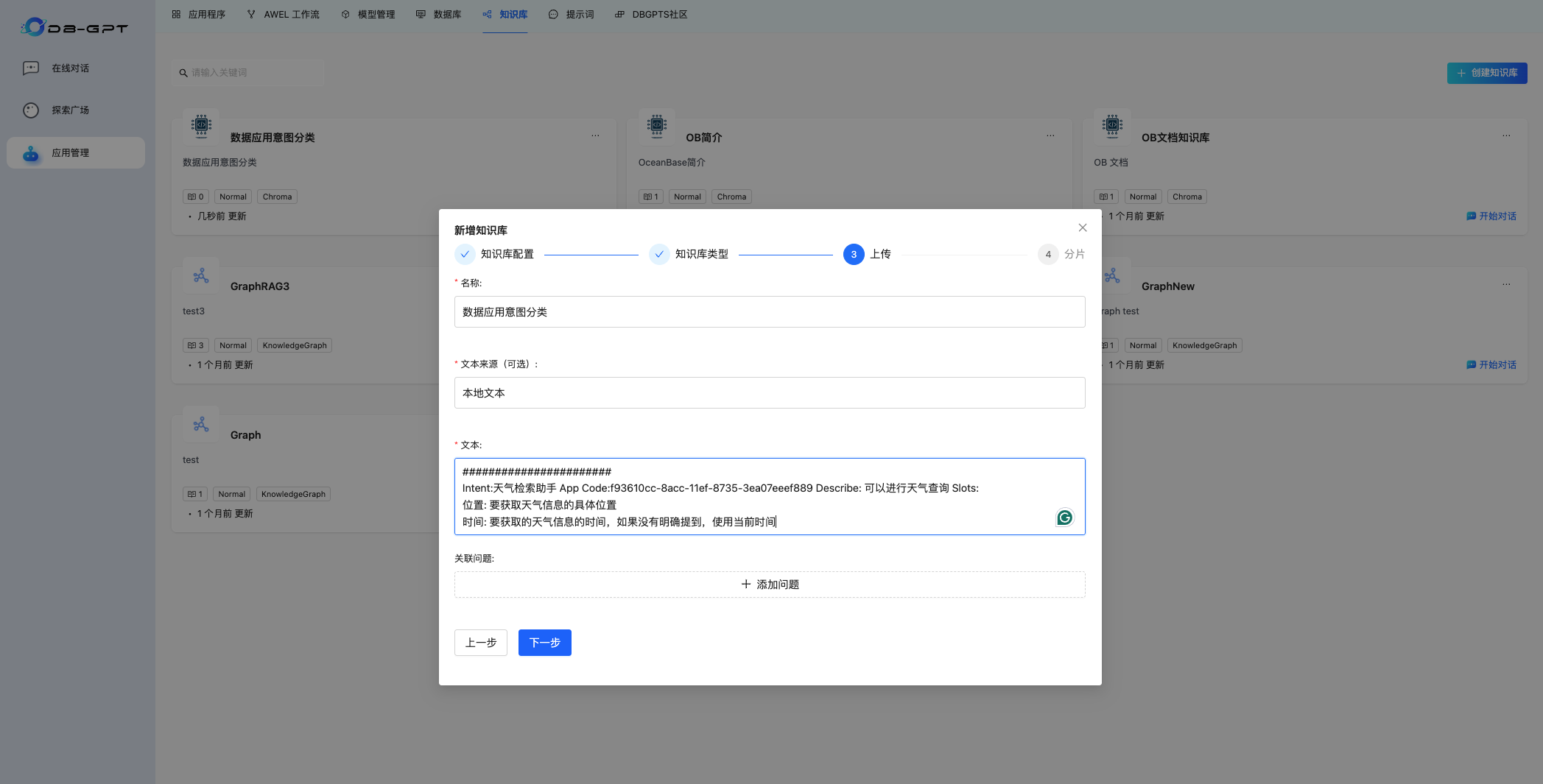The image size is (1543, 784).
Task: Focus the 文本来源 input field
Action: coord(770,393)
